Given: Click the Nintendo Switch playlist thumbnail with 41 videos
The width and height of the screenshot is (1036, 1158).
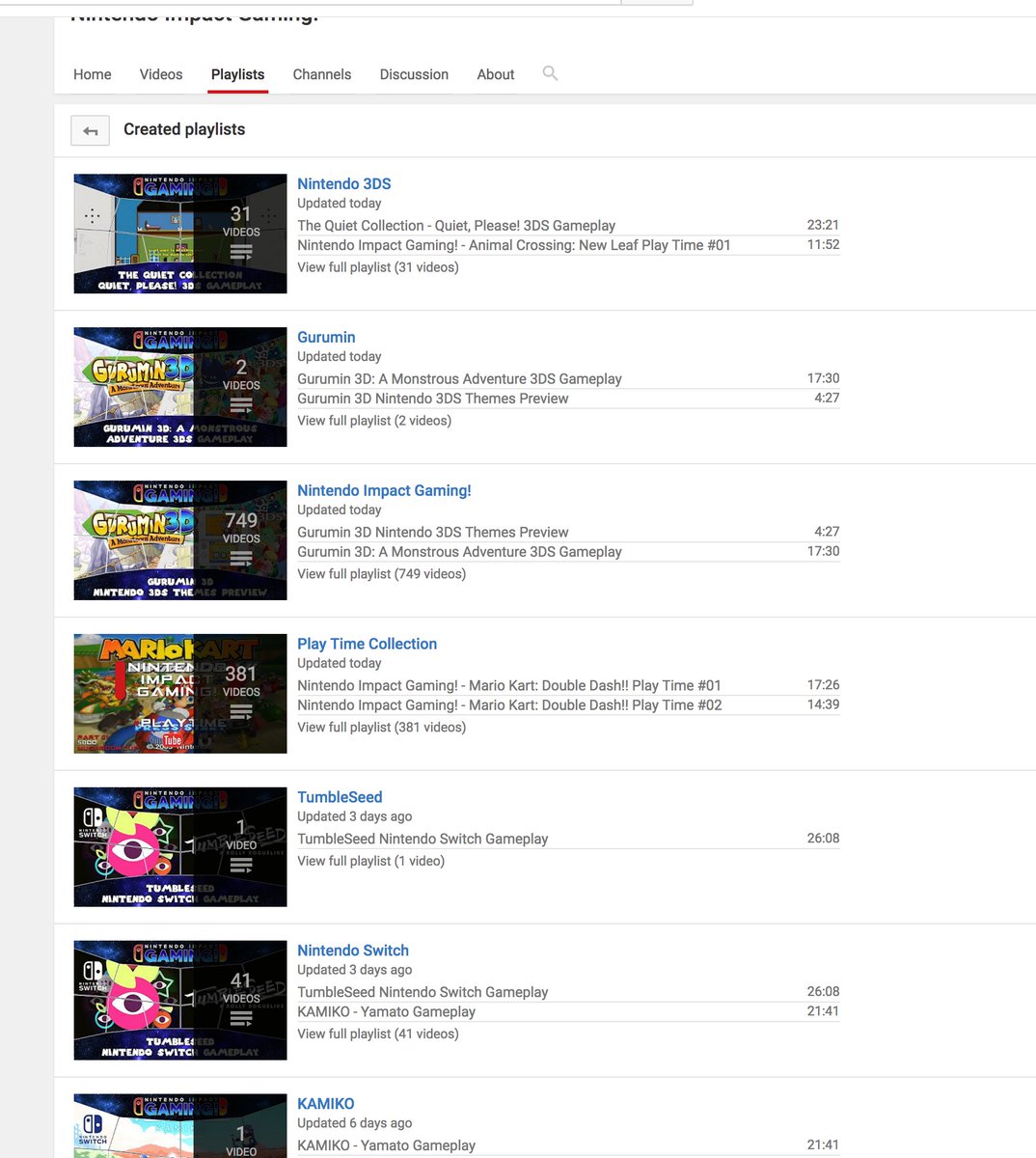Looking at the screenshot, I should point(180,1001).
